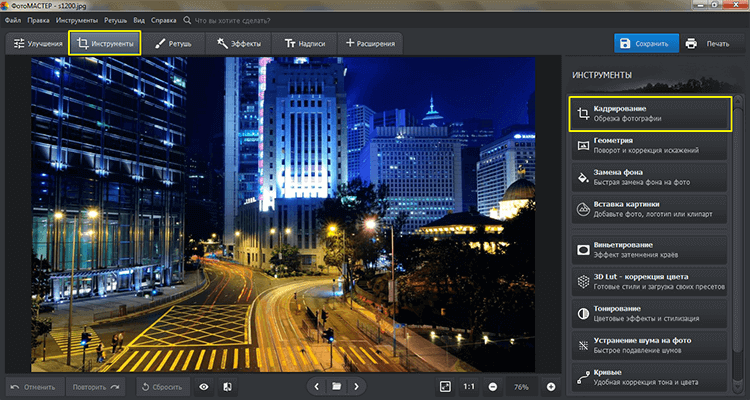The width and height of the screenshot is (750, 400).
Task: Click the Устранение шума на фото tool
Action: (650, 346)
